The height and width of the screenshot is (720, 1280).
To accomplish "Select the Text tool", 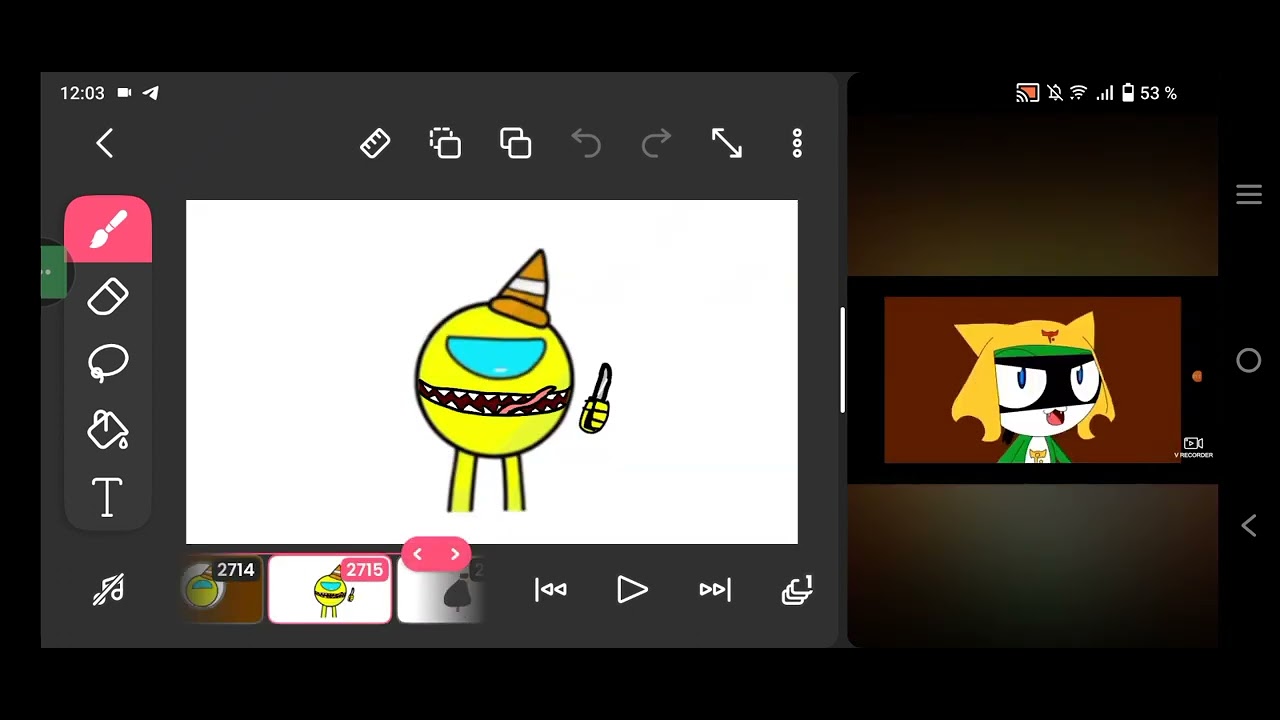I will (108, 497).
